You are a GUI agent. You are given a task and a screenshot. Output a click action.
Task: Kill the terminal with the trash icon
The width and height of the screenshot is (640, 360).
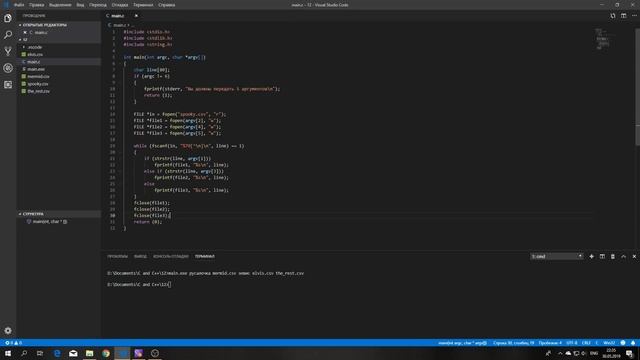tap(613, 256)
